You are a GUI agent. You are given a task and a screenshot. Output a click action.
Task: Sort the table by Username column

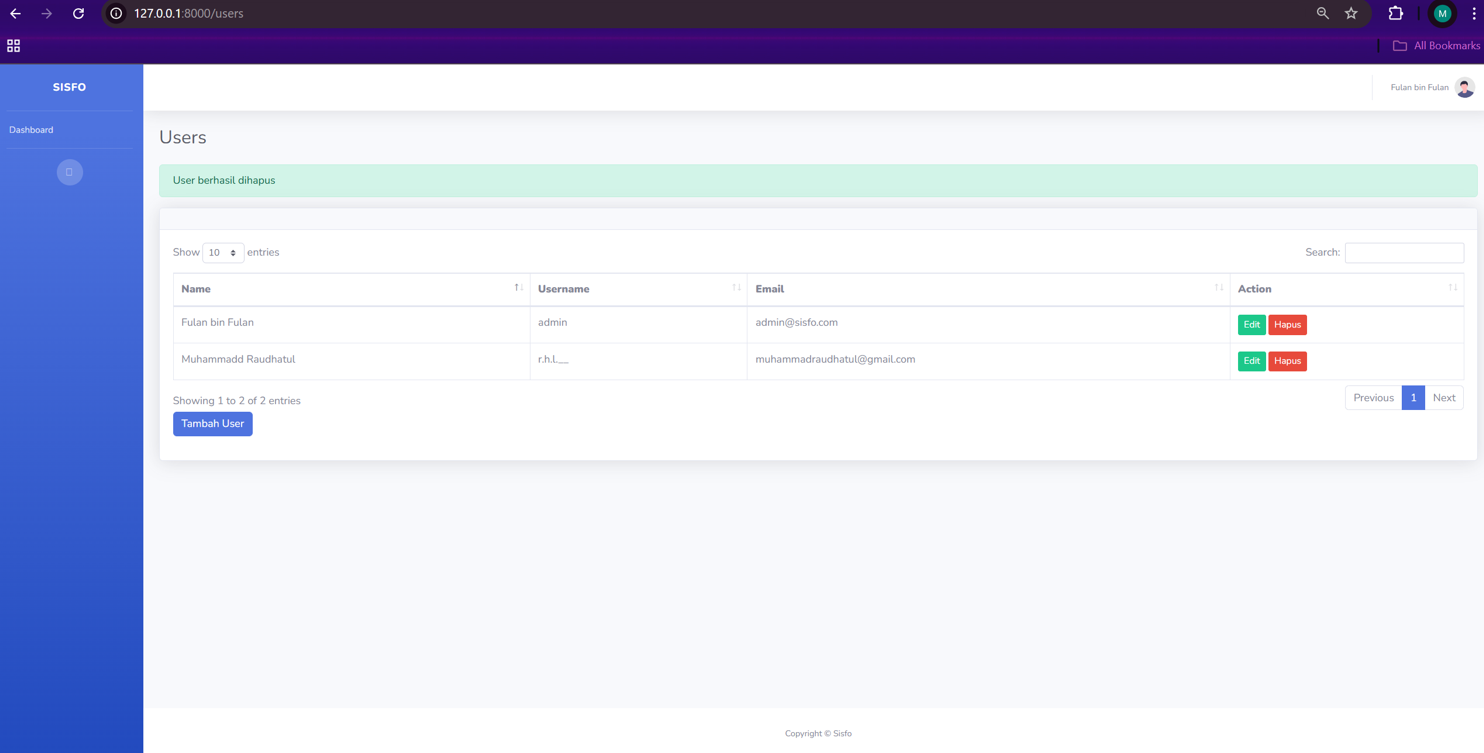[638, 289]
